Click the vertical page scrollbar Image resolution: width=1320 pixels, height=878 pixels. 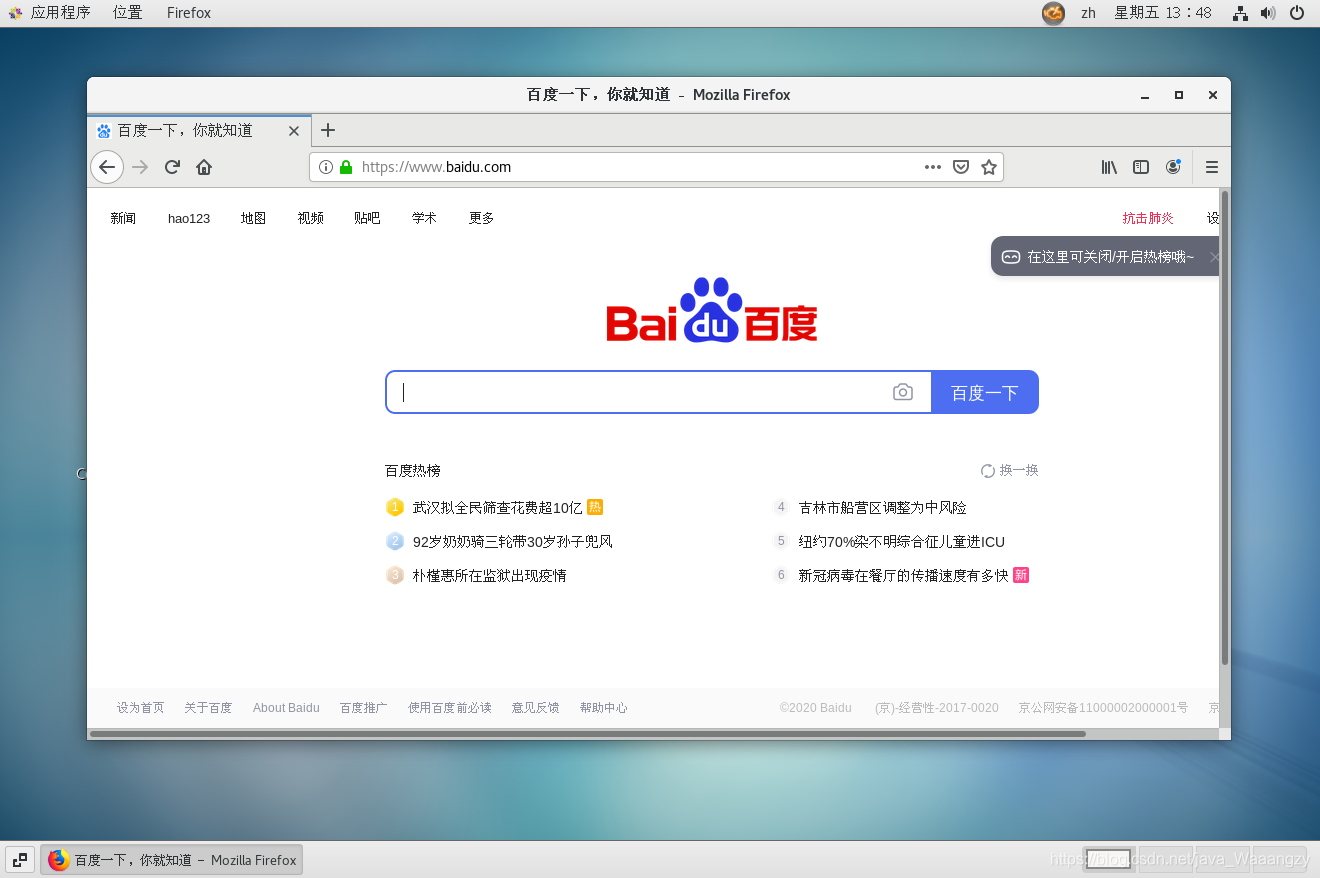1225,428
